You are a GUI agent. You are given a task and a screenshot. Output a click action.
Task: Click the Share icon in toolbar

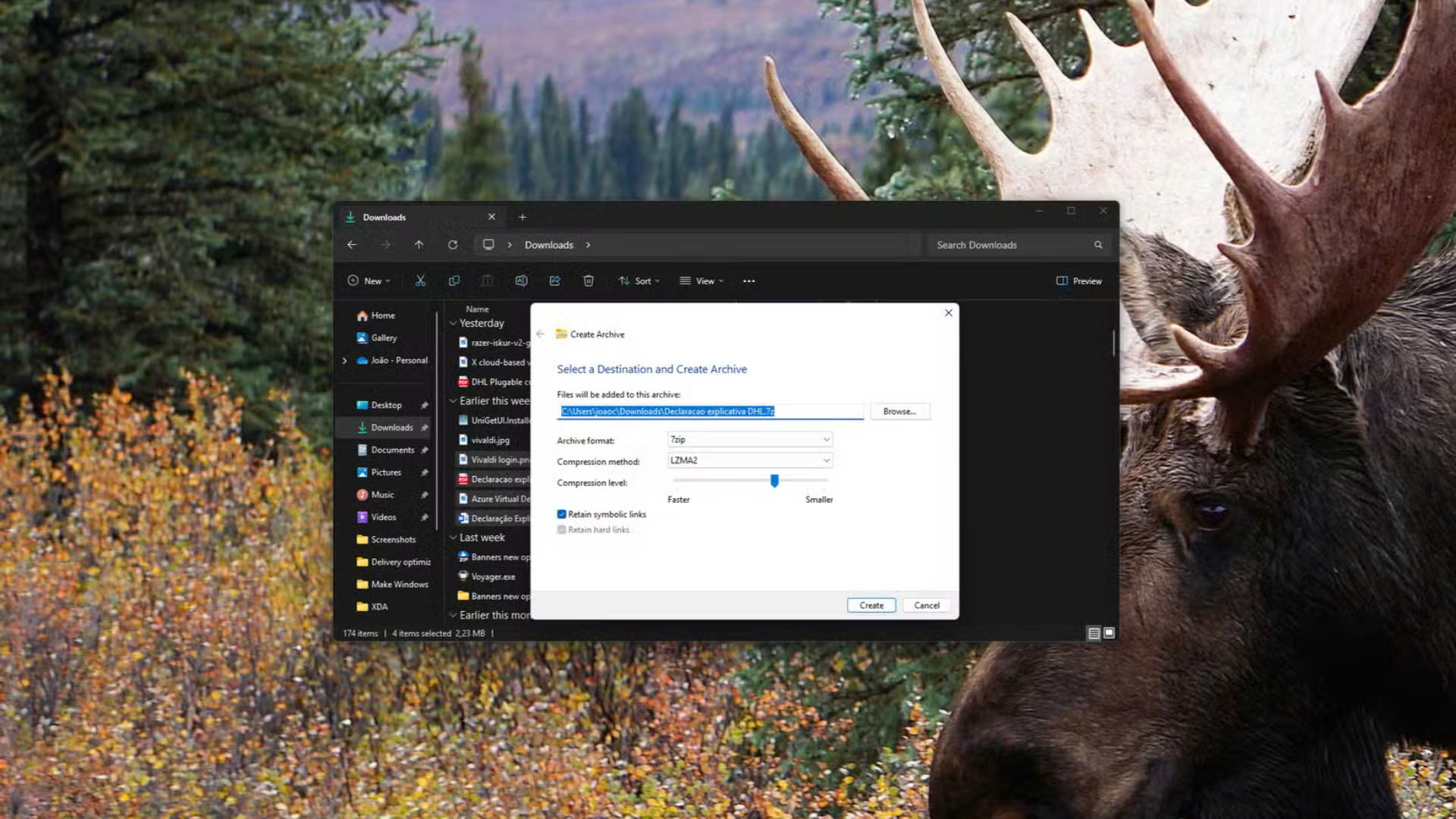coord(555,281)
